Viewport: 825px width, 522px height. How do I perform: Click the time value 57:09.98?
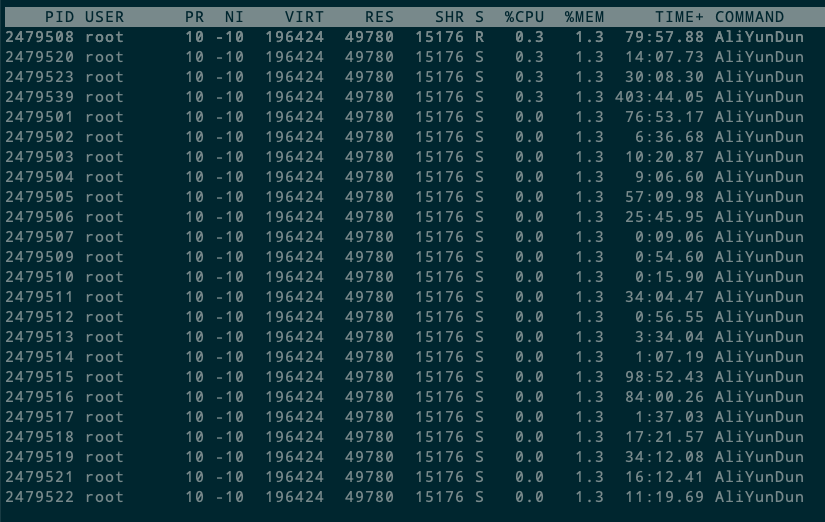coord(664,197)
